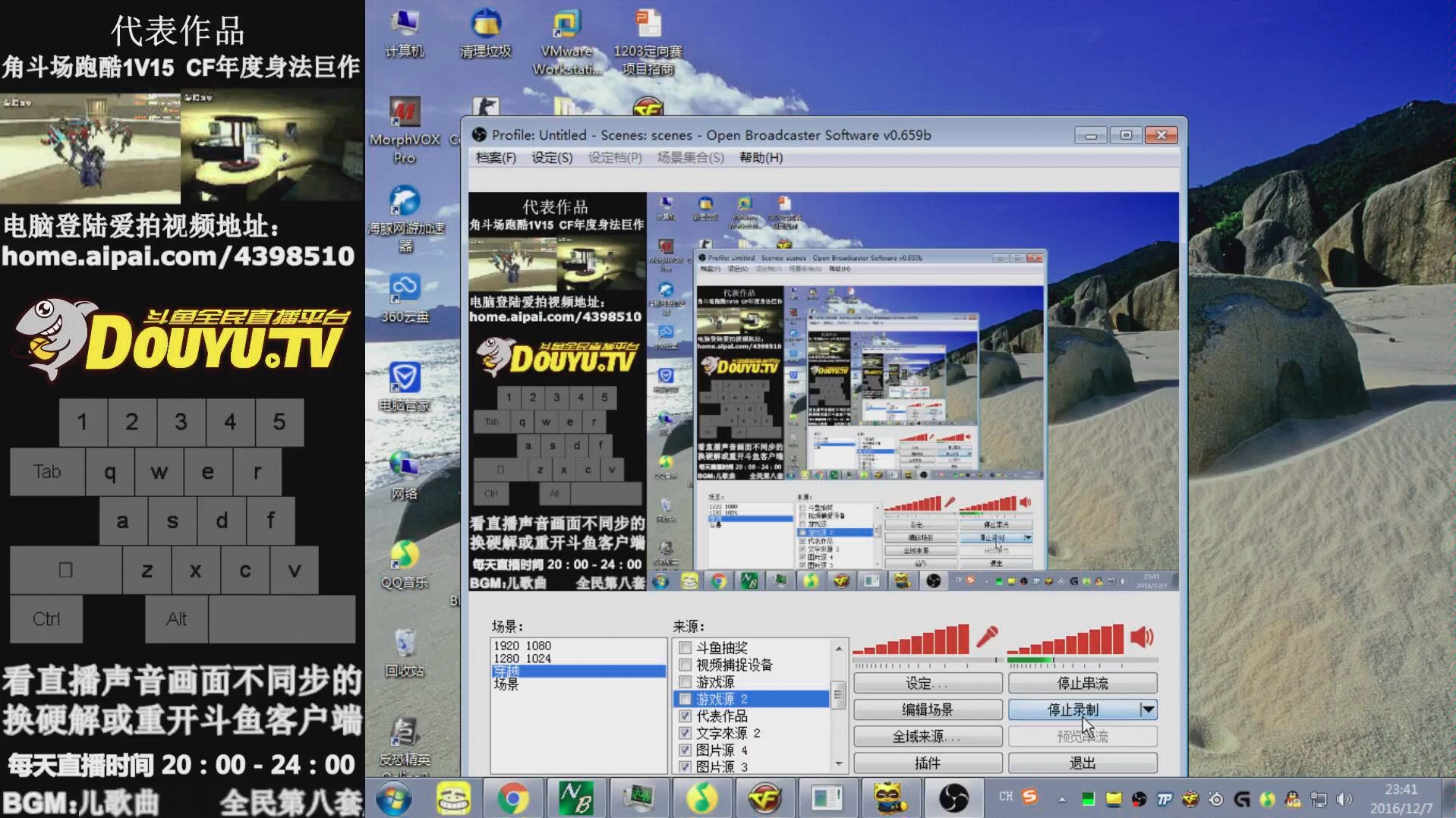Show hidden system tray icons
Screen dimensions: 1456x818
click(1062, 799)
